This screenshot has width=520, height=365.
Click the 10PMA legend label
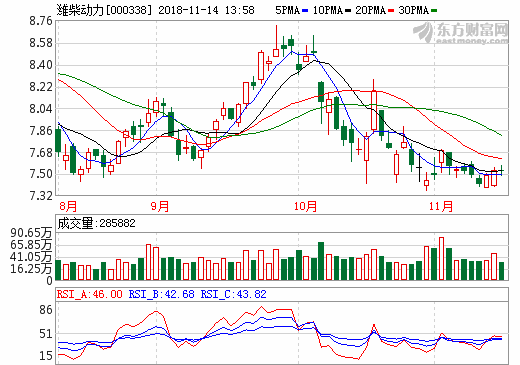coord(328,10)
